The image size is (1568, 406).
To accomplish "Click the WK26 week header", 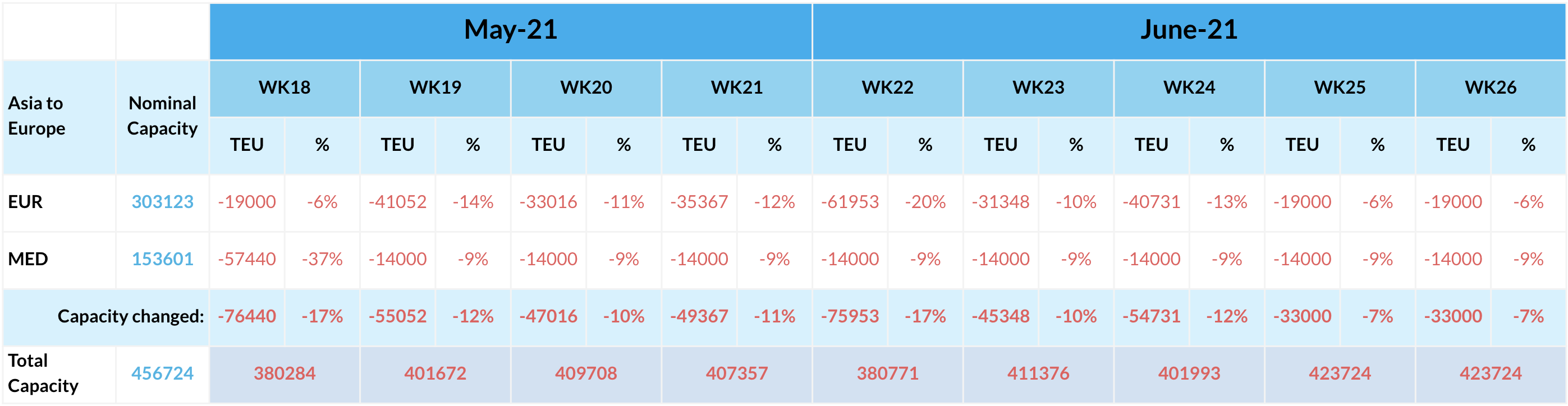I will tap(1490, 87).
